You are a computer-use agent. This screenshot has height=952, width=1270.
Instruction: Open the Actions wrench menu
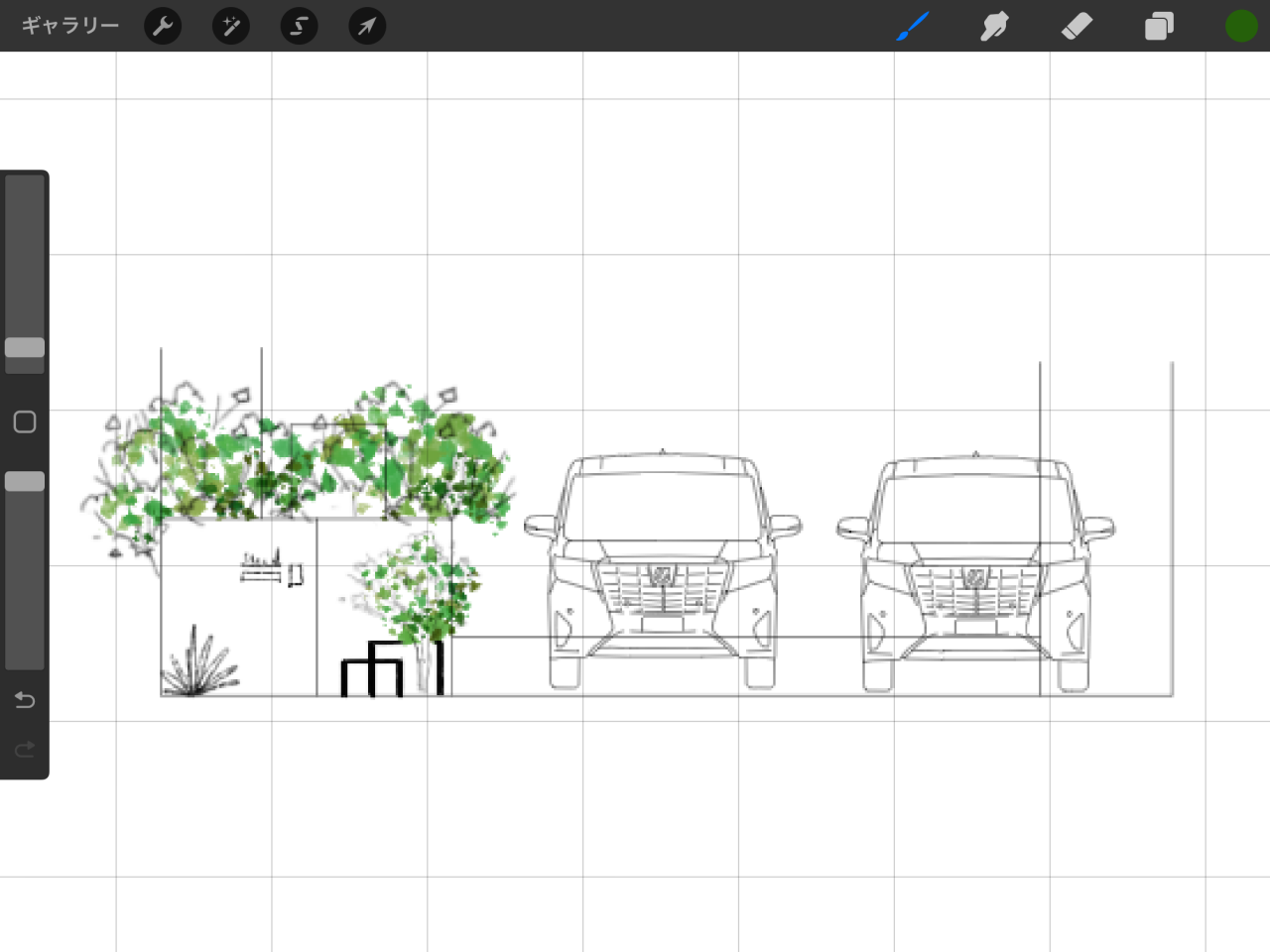pos(163,26)
